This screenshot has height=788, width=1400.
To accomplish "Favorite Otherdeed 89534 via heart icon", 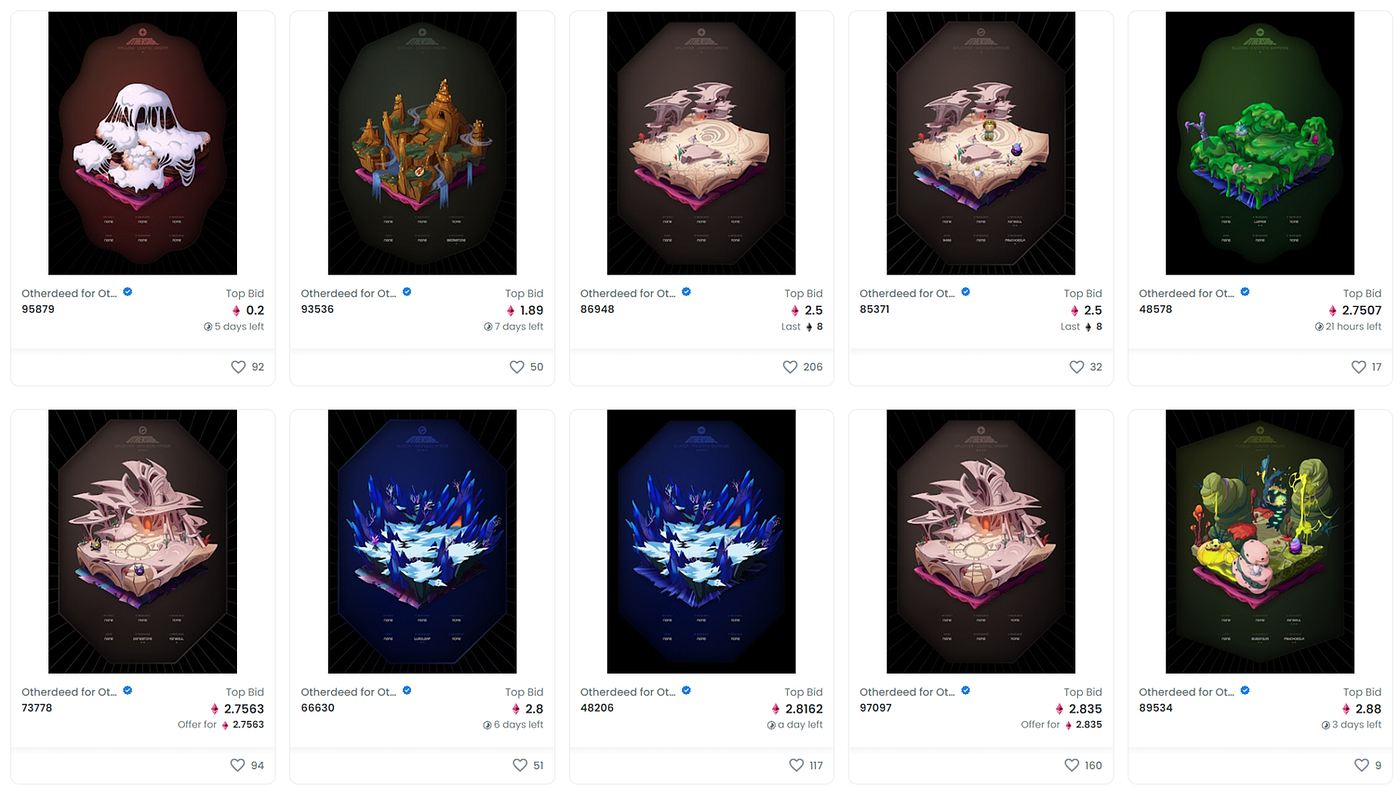I will coord(1361,765).
